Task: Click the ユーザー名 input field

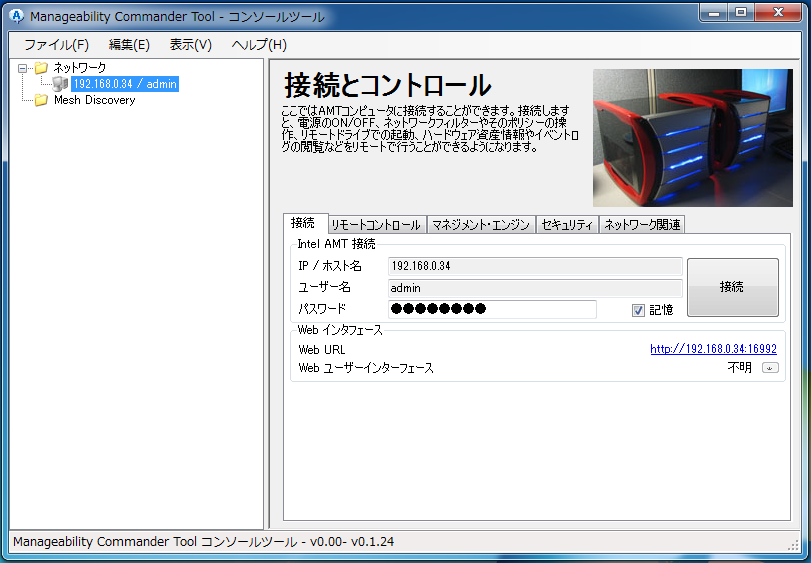Action: tap(535, 288)
